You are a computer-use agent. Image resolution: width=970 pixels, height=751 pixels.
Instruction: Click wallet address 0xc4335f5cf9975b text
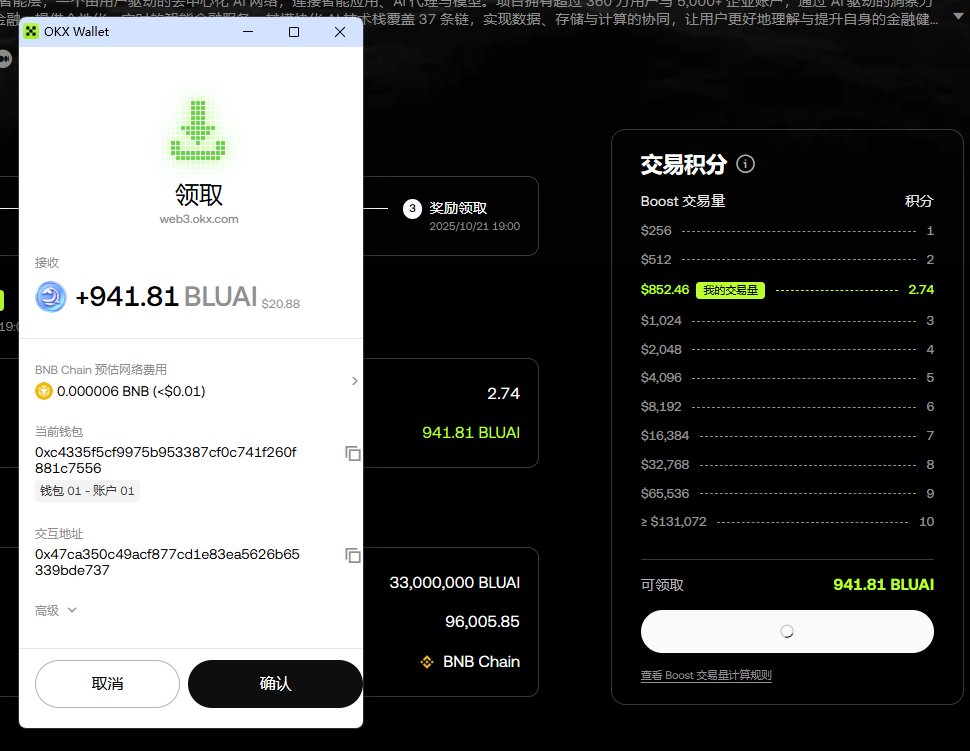coord(166,460)
